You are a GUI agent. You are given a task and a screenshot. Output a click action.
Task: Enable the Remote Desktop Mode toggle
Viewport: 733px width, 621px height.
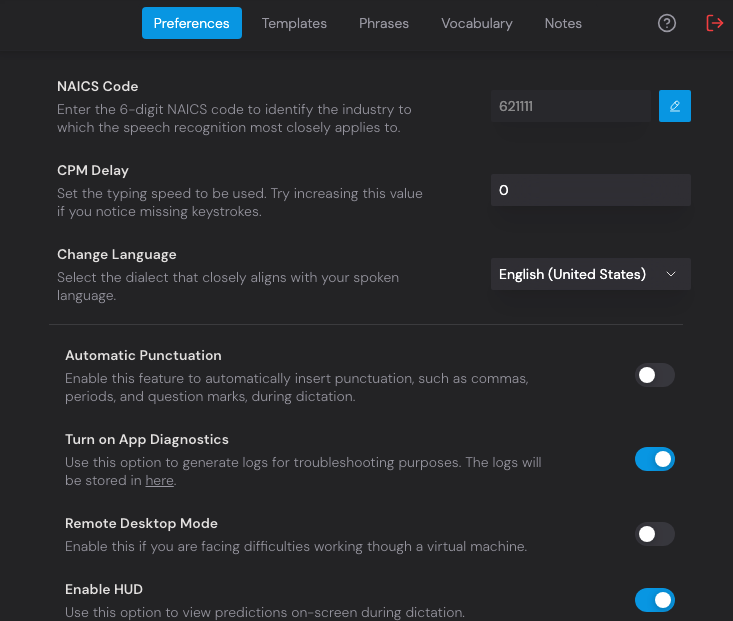coord(655,534)
